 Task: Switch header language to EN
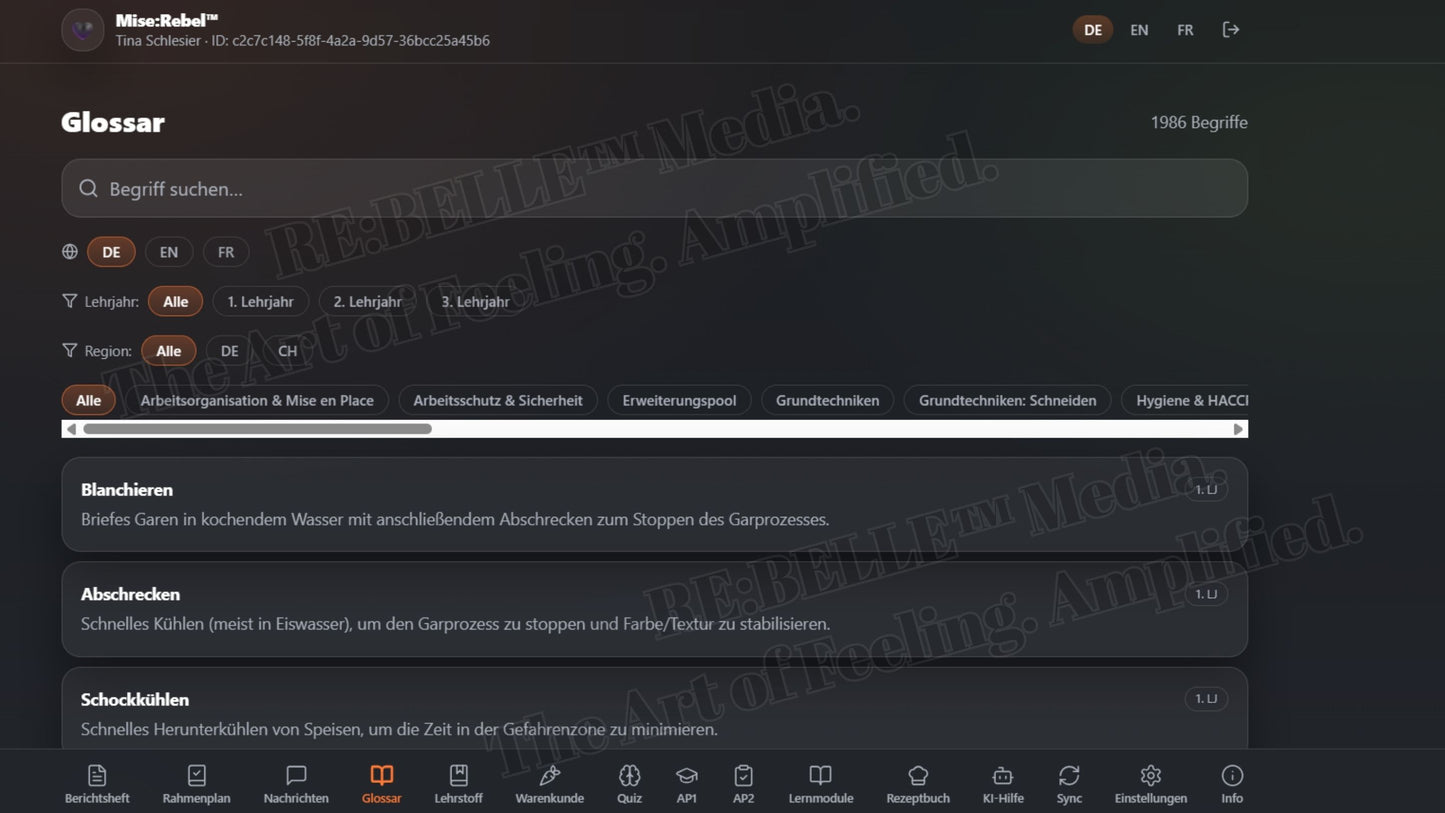pos(1139,30)
